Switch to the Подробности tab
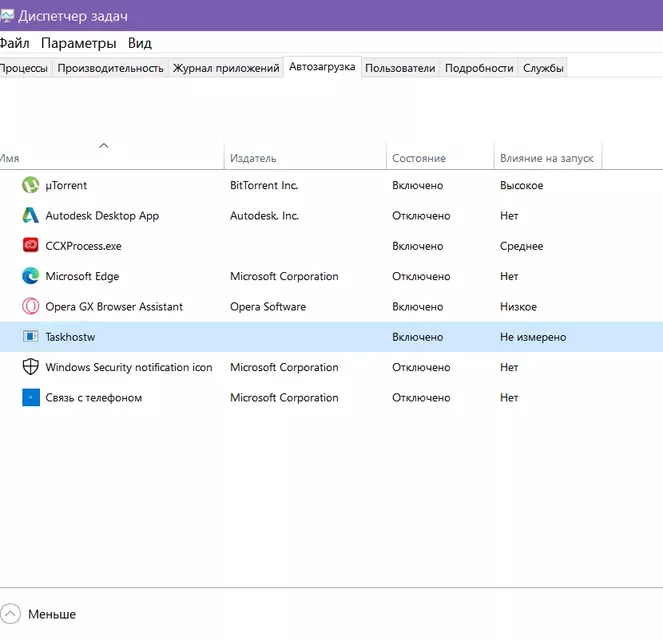 pos(479,68)
